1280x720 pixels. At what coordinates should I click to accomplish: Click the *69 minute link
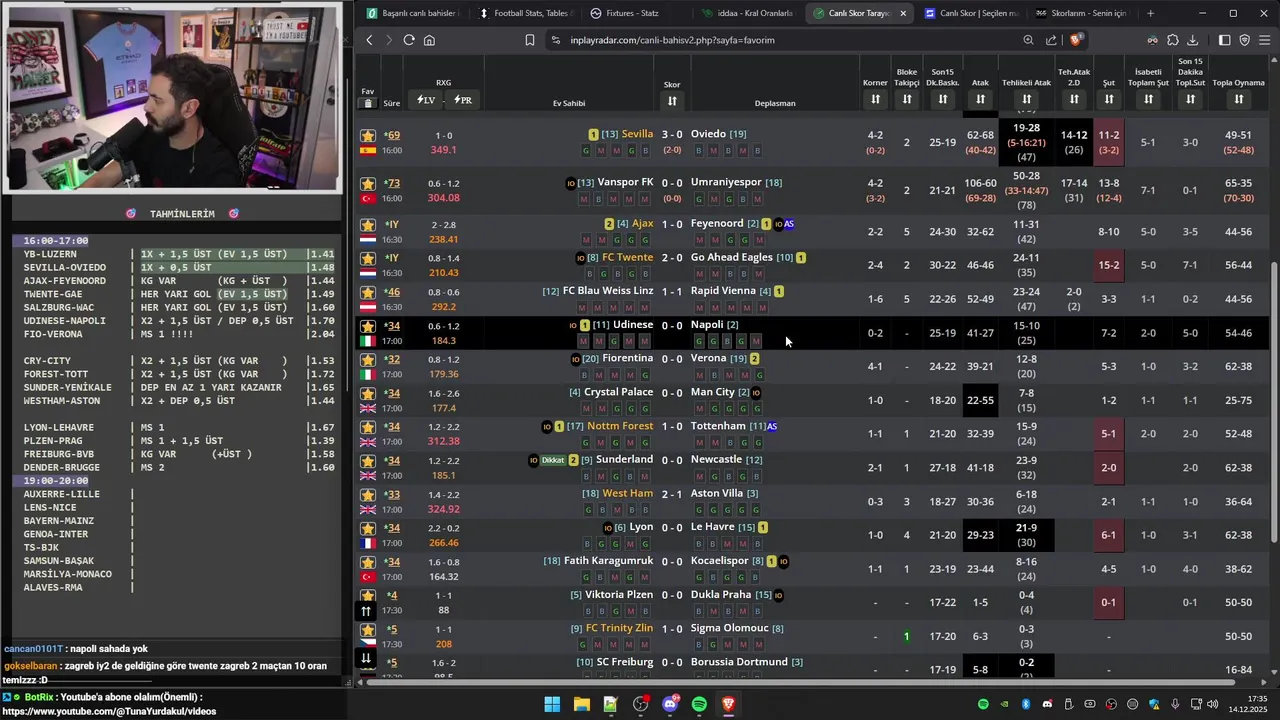392,135
